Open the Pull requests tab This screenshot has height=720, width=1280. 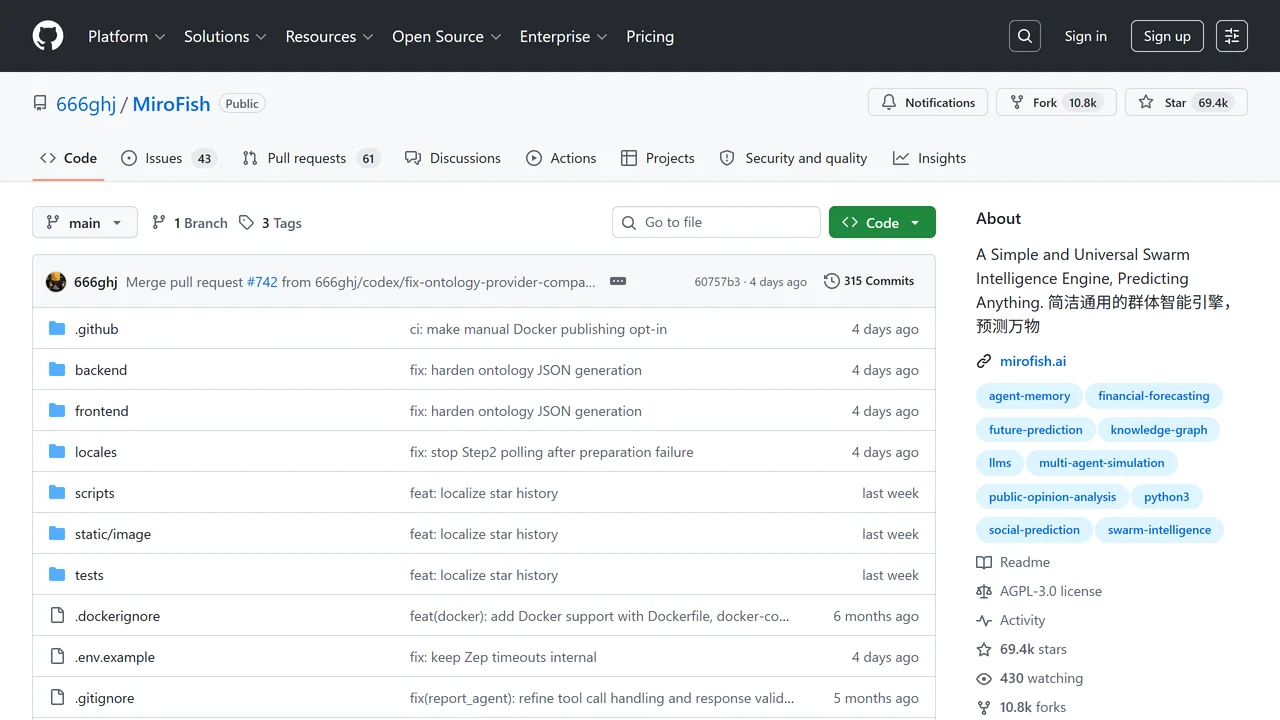(311, 158)
